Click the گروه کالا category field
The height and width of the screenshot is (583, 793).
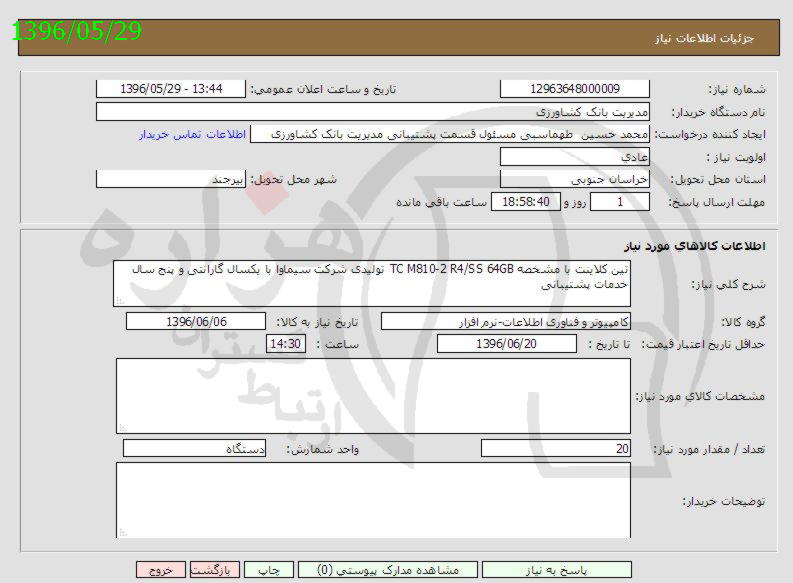(x=506, y=322)
